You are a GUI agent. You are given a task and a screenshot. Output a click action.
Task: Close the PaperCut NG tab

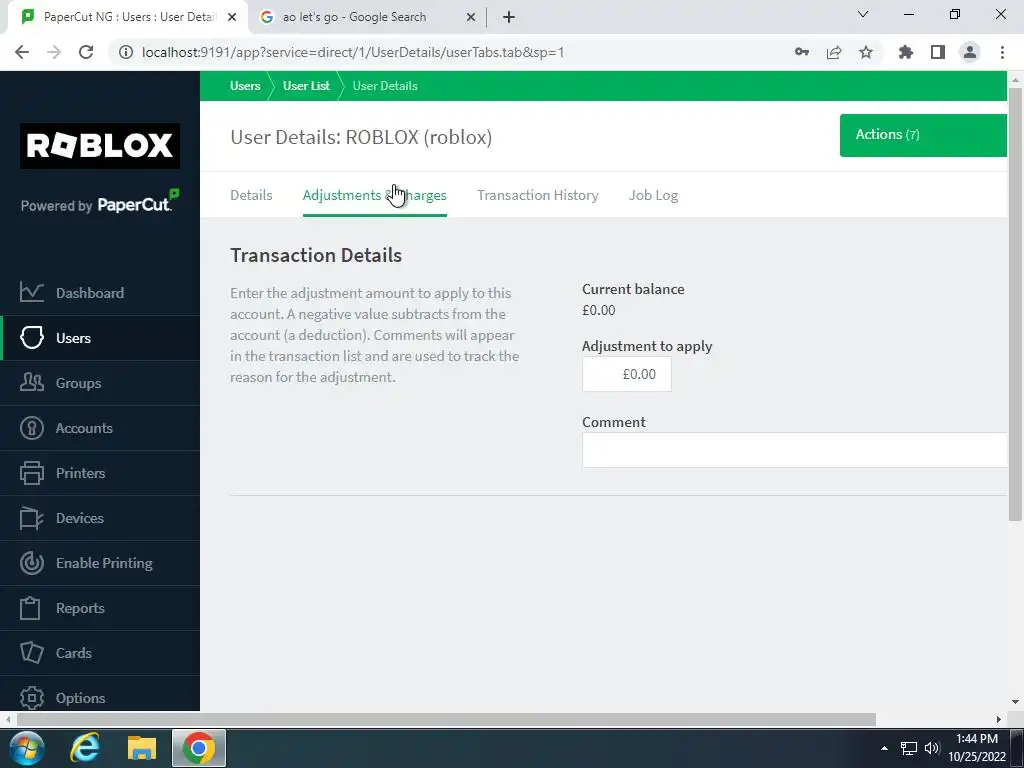pos(231,17)
